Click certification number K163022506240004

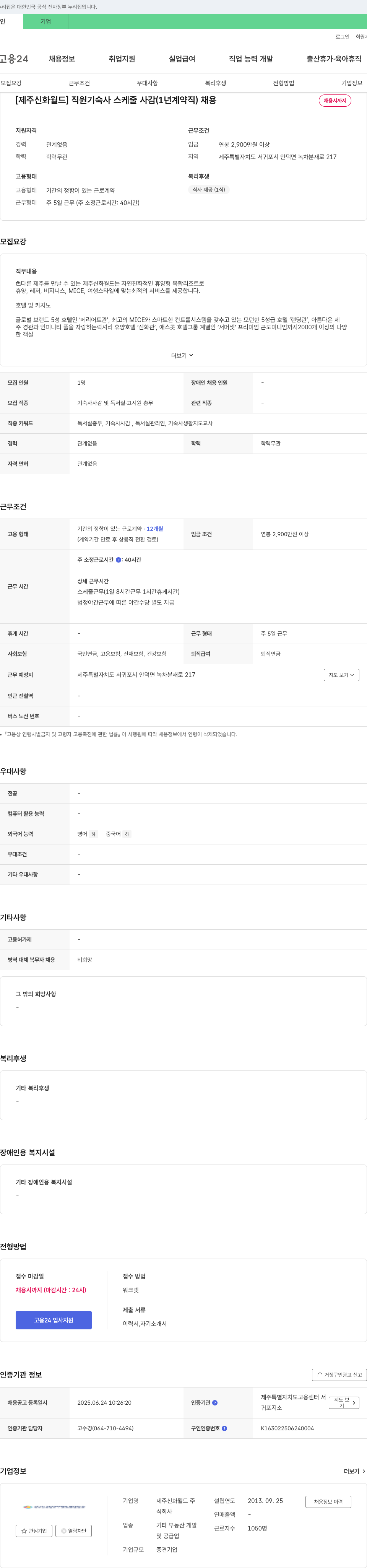point(287,1429)
